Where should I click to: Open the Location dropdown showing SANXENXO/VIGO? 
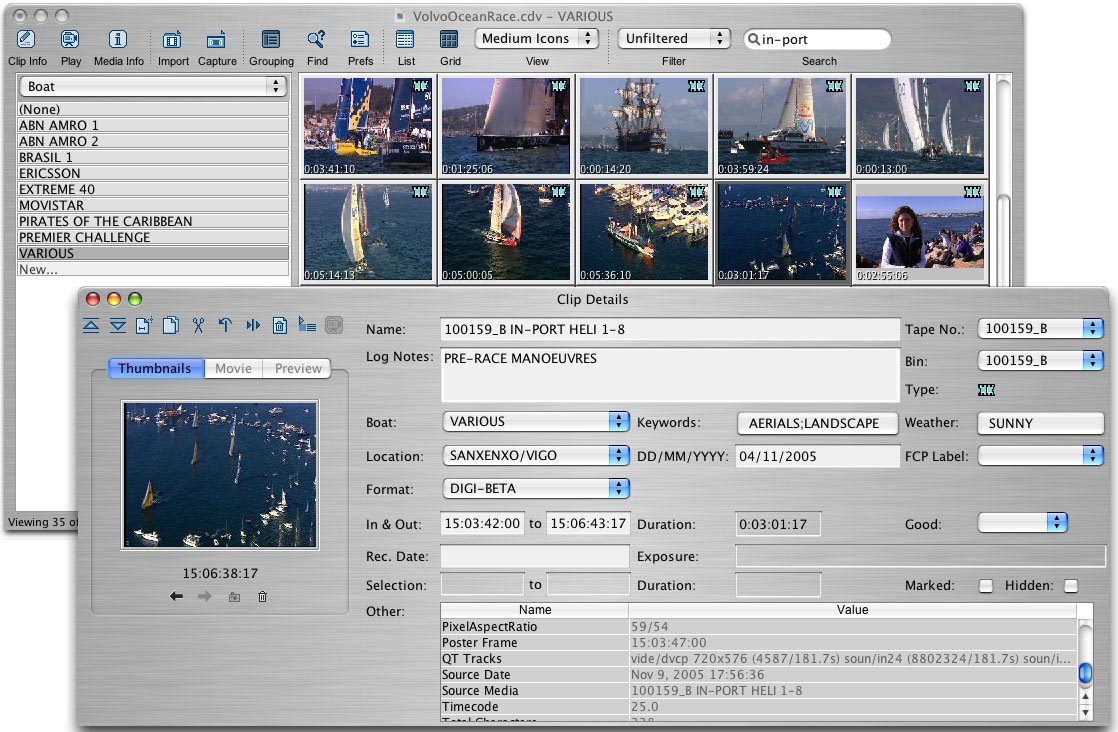point(535,455)
